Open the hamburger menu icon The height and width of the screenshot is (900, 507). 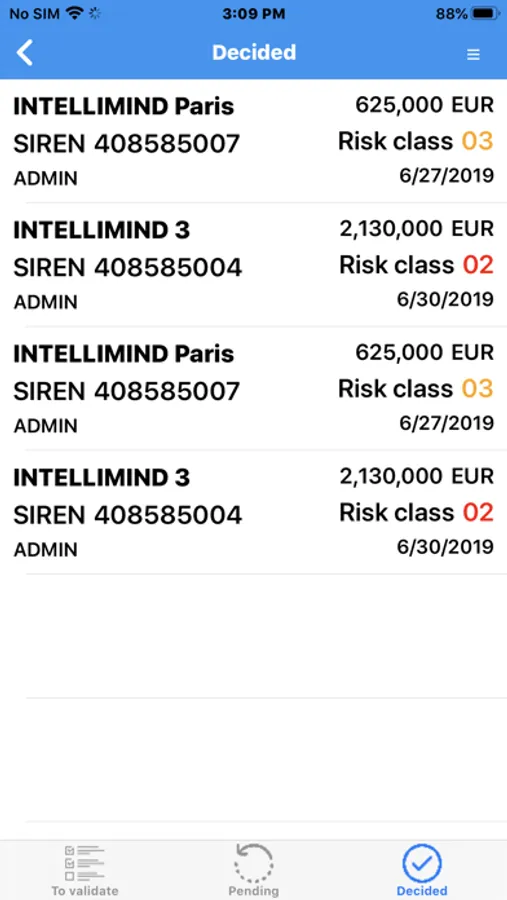473,54
